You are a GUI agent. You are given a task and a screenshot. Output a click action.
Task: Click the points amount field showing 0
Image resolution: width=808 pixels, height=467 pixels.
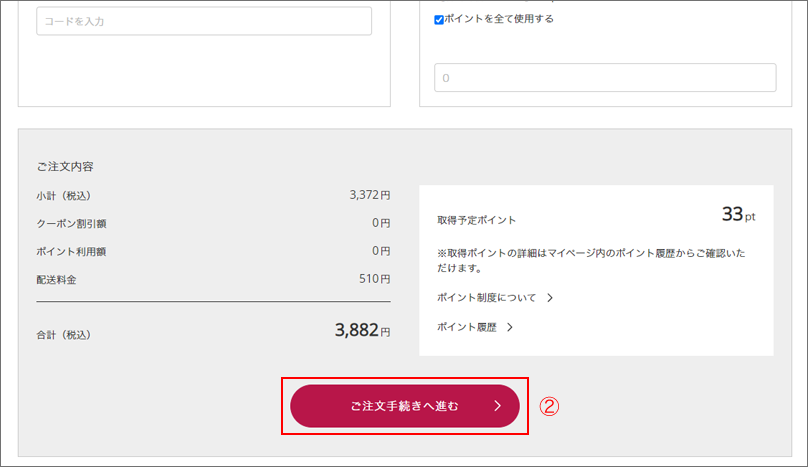(x=605, y=78)
